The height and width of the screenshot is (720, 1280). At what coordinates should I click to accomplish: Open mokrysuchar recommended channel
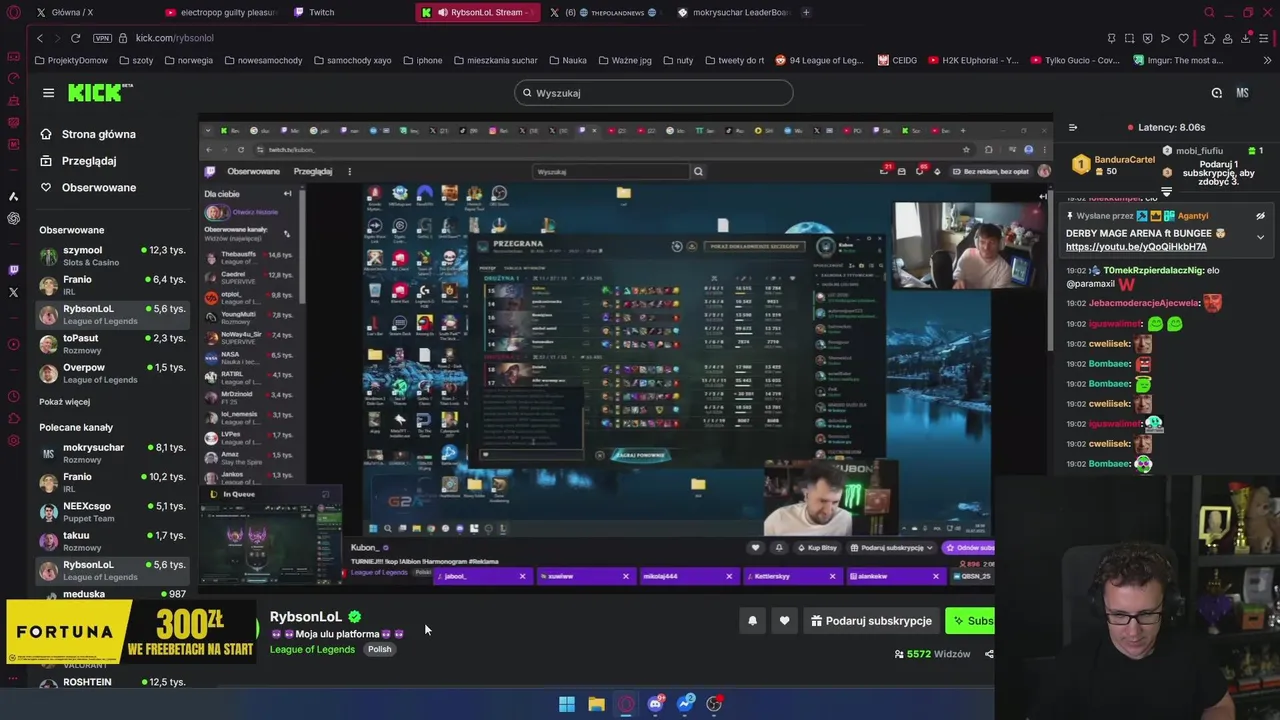pyautogui.click(x=112, y=453)
